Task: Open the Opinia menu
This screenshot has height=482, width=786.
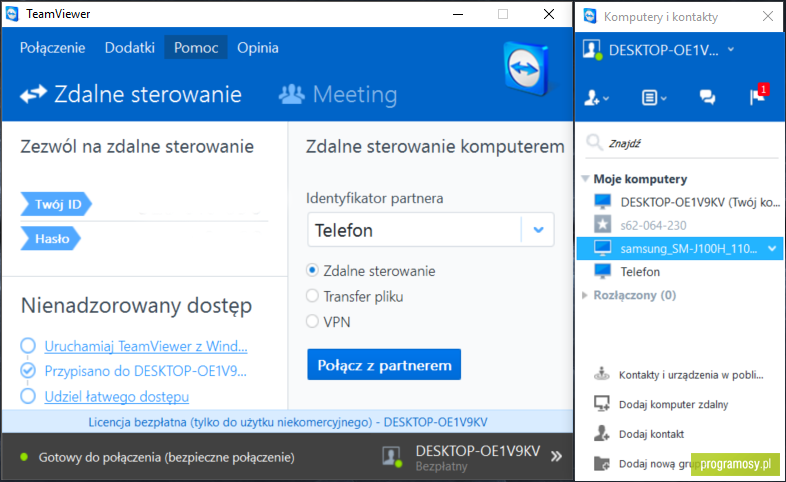Action: (258, 48)
